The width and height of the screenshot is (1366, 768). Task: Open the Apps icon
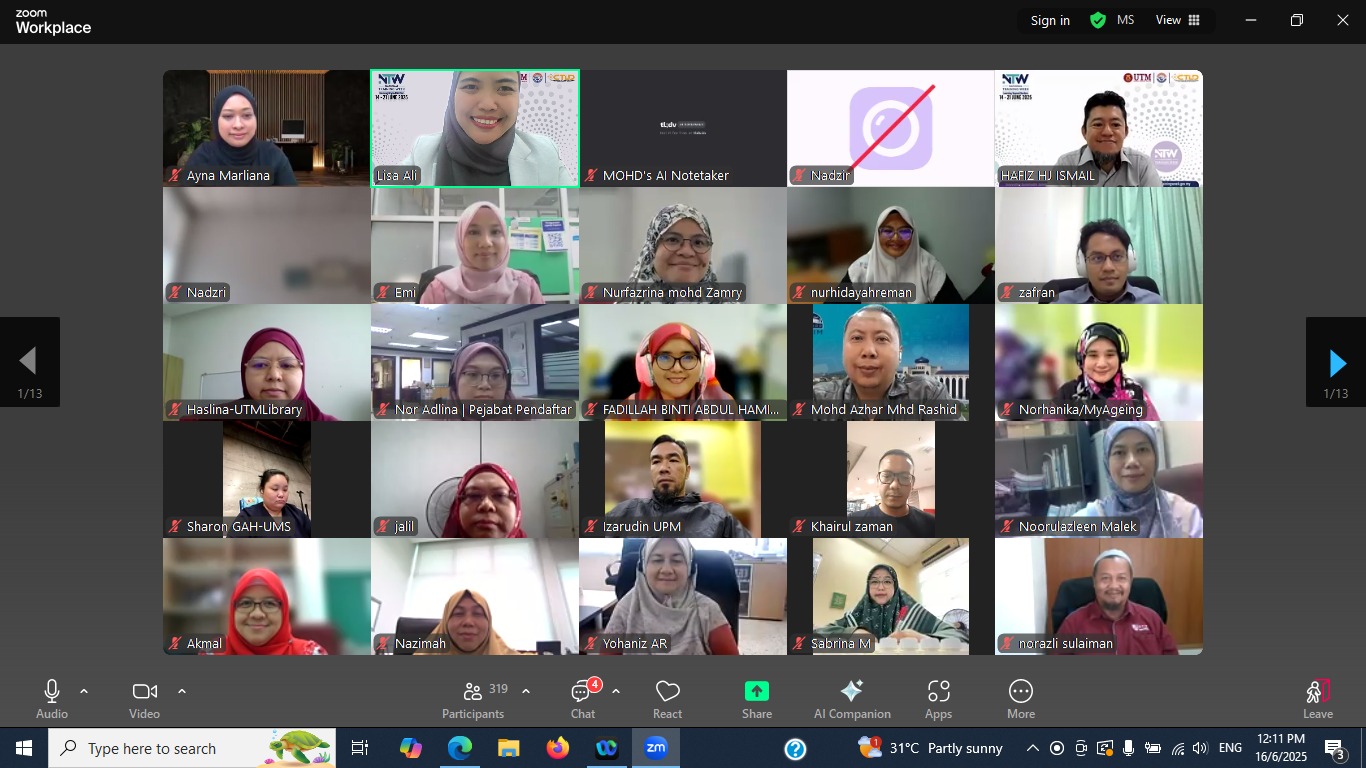coord(938,691)
